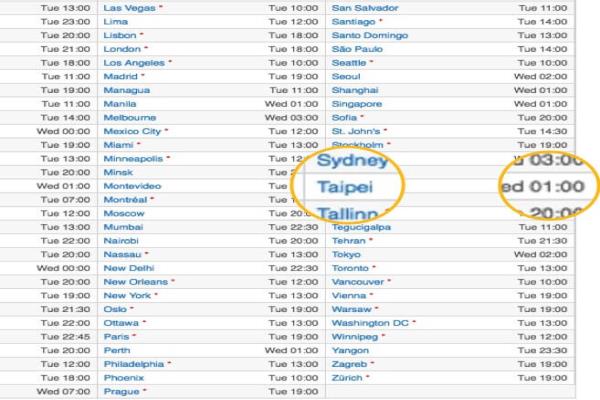Open the Washington DC link

click(370, 323)
